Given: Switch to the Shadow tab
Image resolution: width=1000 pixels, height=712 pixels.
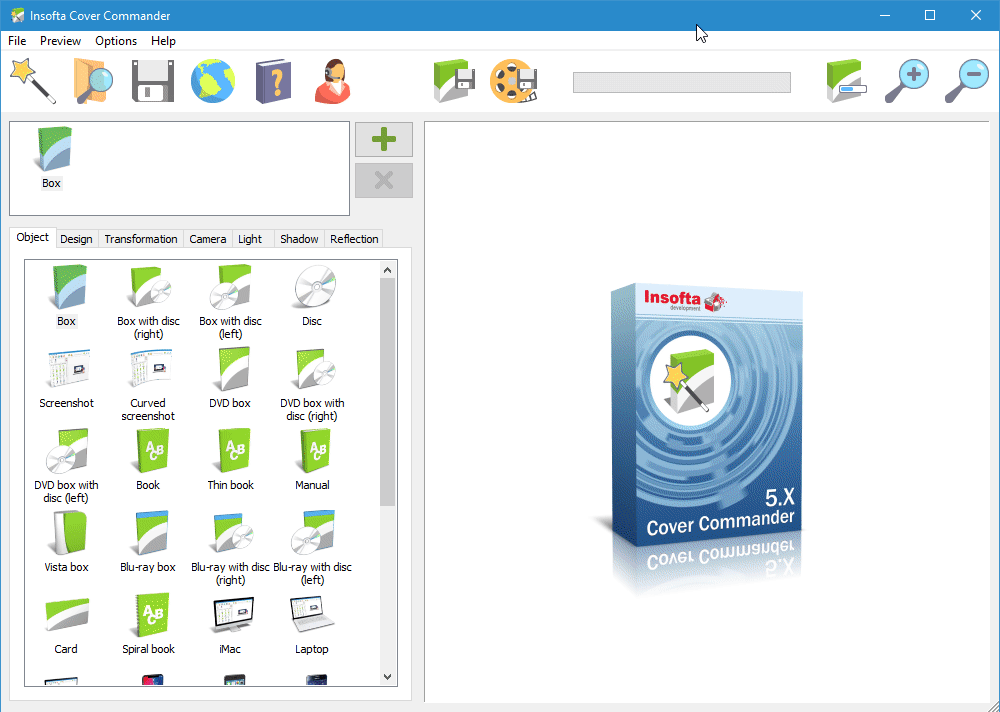Looking at the screenshot, I should pyautogui.click(x=299, y=239).
